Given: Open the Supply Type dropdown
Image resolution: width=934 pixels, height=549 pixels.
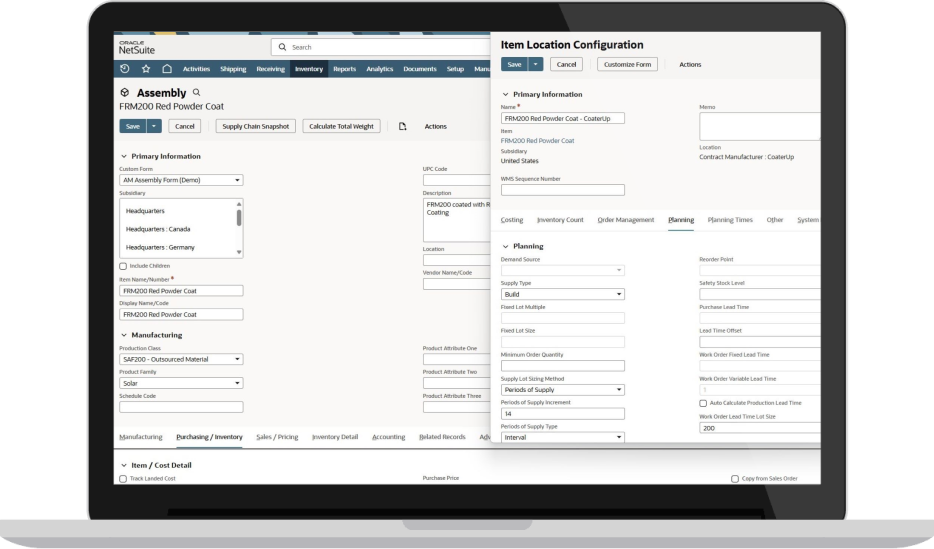Looking at the screenshot, I should tap(563, 294).
